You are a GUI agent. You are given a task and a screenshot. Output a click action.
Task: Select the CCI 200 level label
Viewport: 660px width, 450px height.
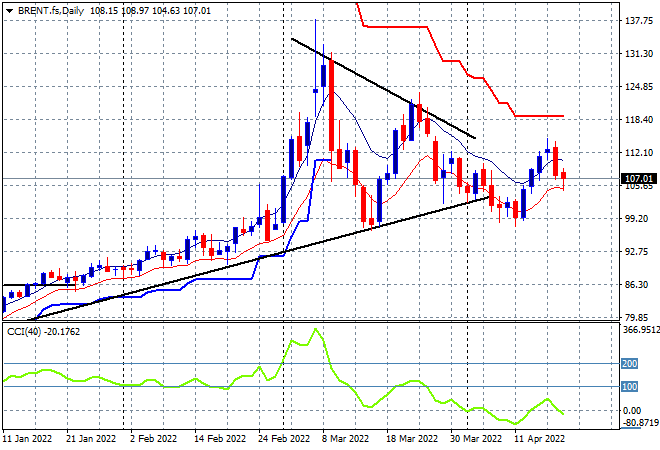630,363
